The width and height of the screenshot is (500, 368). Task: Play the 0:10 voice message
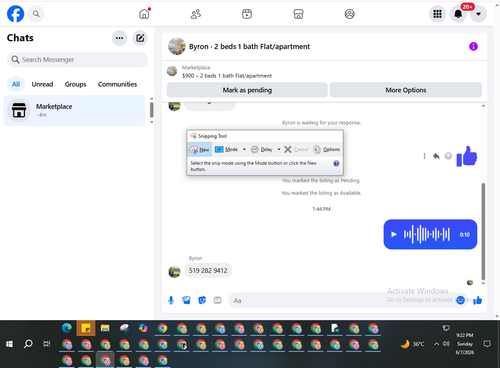click(x=394, y=234)
